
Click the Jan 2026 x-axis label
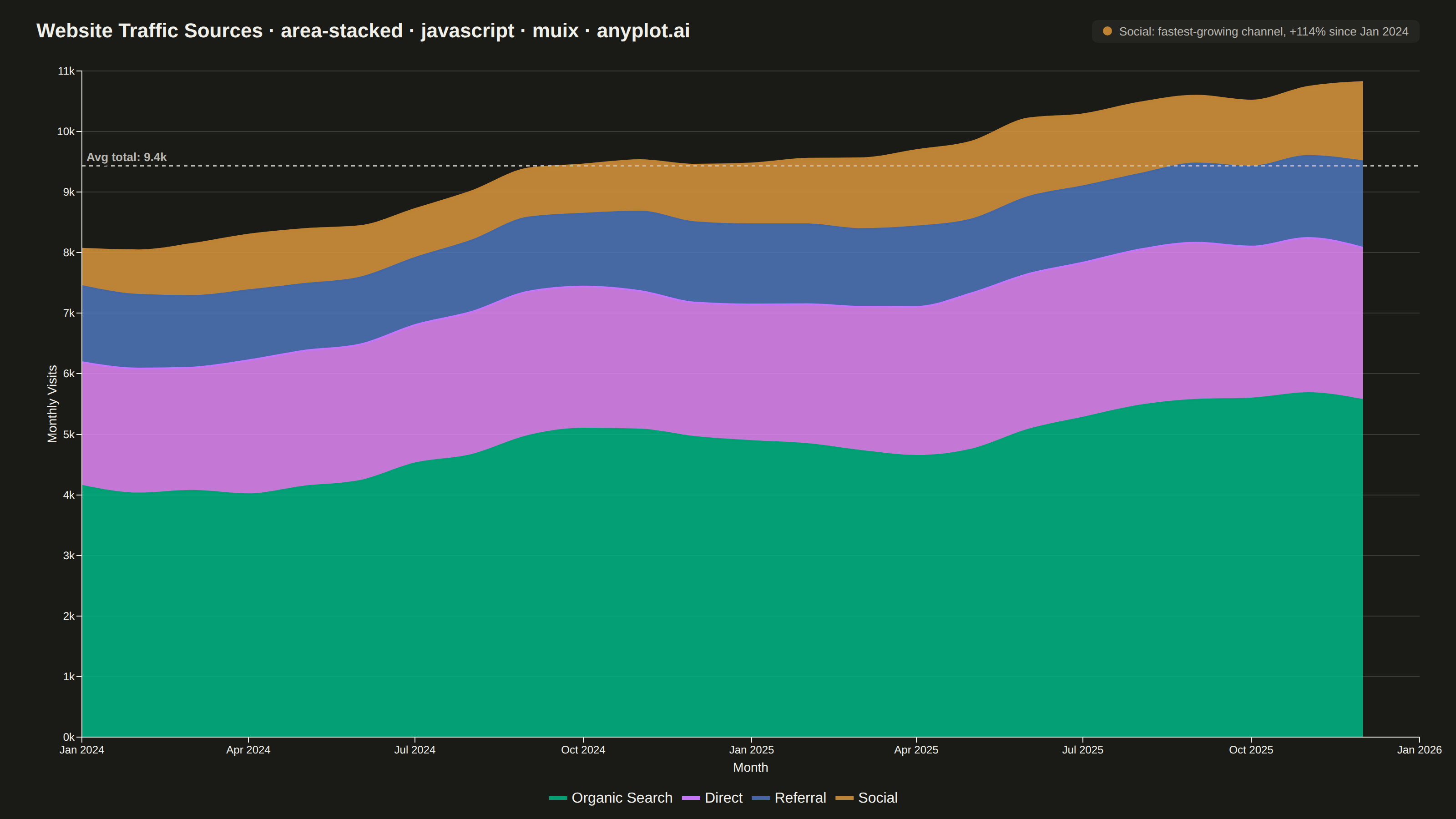pyautogui.click(x=1419, y=750)
